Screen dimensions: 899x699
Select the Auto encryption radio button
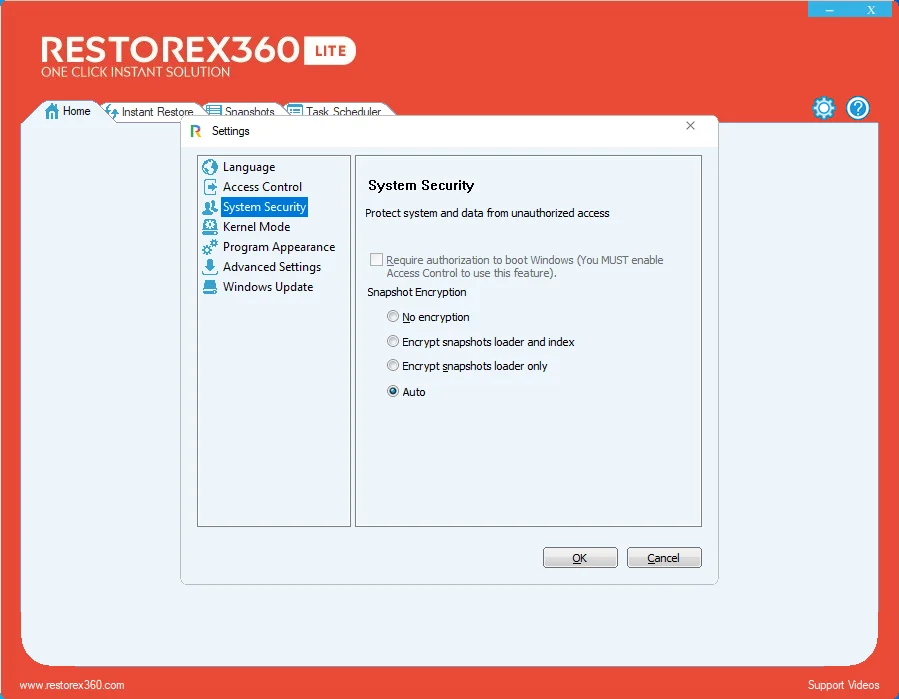click(393, 391)
